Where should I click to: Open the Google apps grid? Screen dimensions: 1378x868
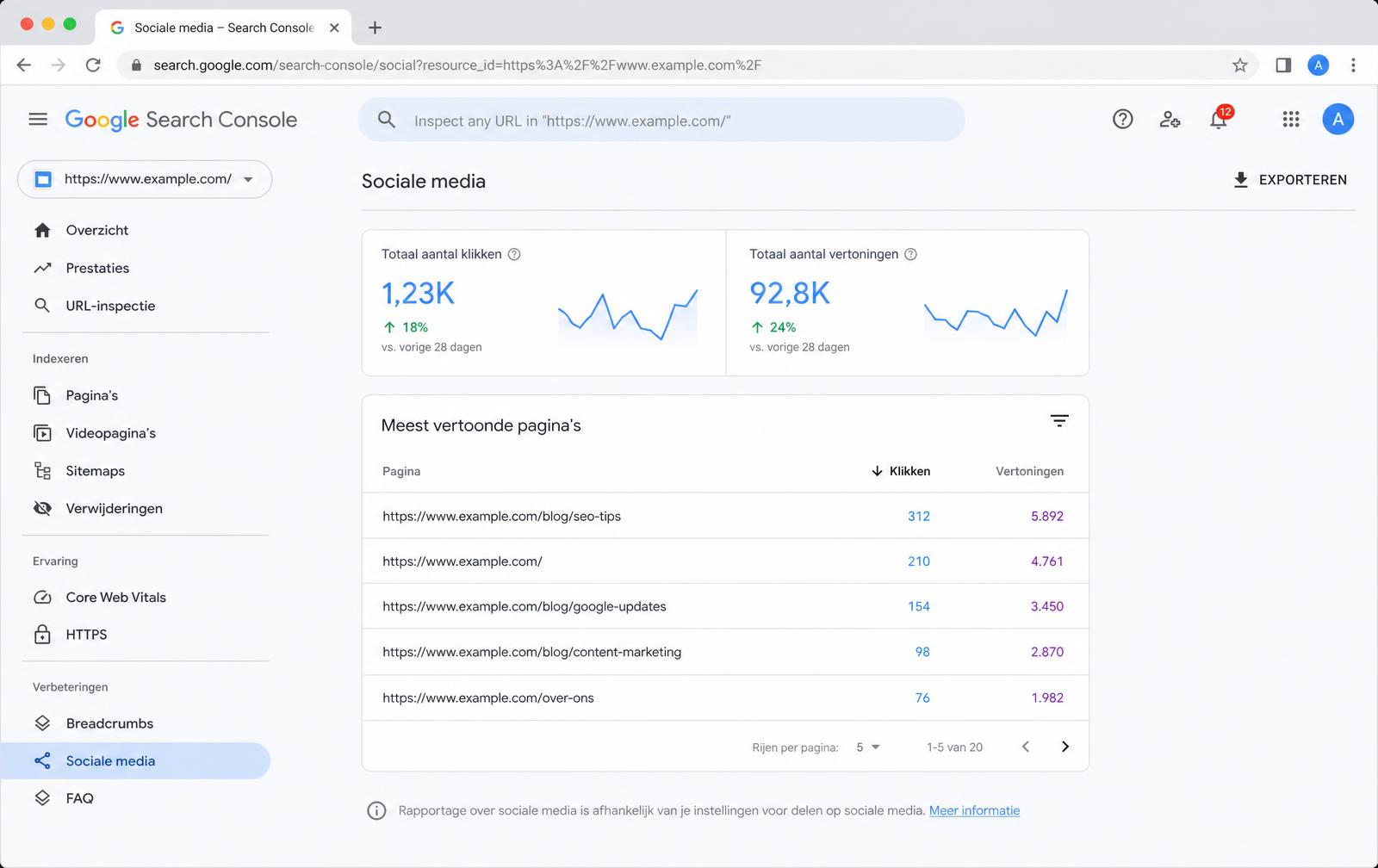pyautogui.click(x=1290, y=120)
